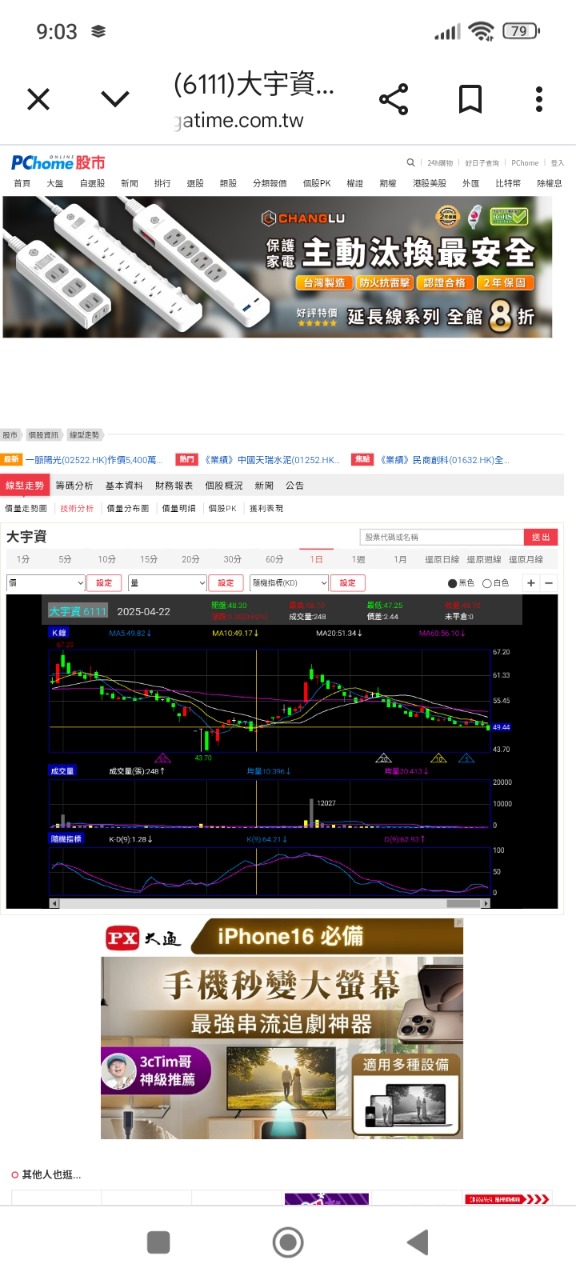Image resolution: width=576 pixels, height=1280 pixels.
Task: Open 自選股 in main navigation
Action: 92,183
